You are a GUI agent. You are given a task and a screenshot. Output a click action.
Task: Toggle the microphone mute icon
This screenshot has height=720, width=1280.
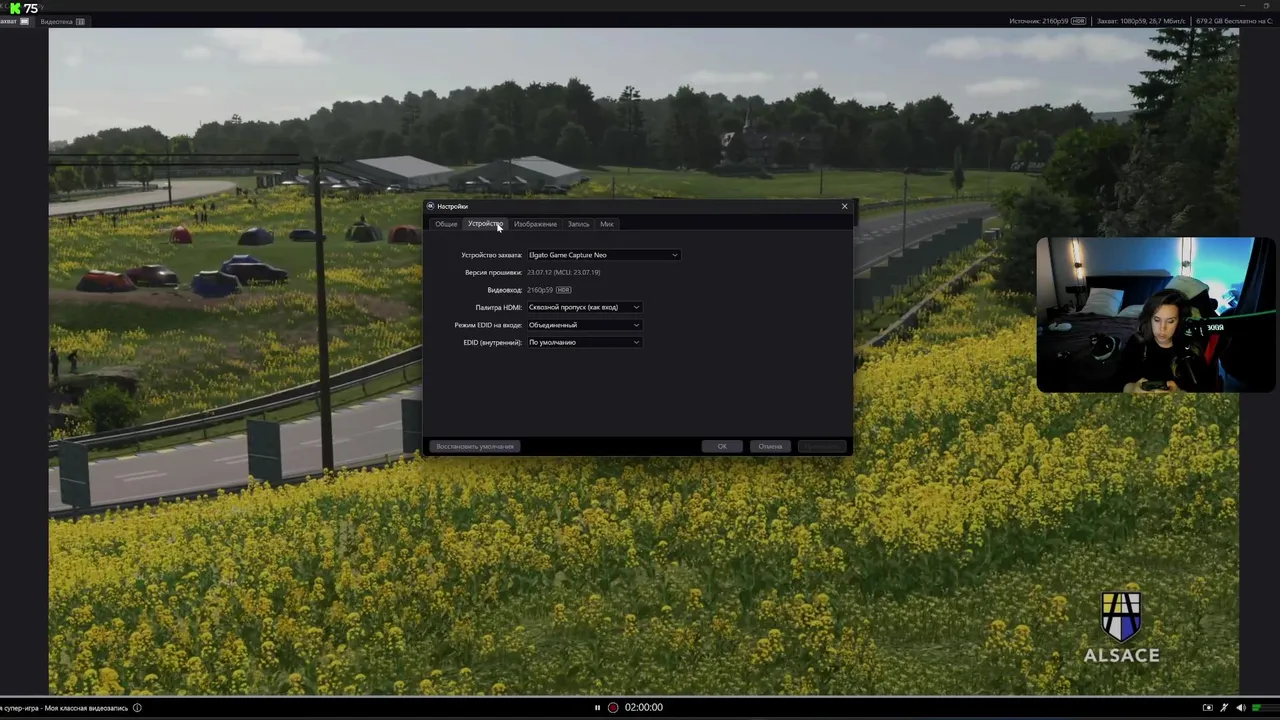point(1224,708)
